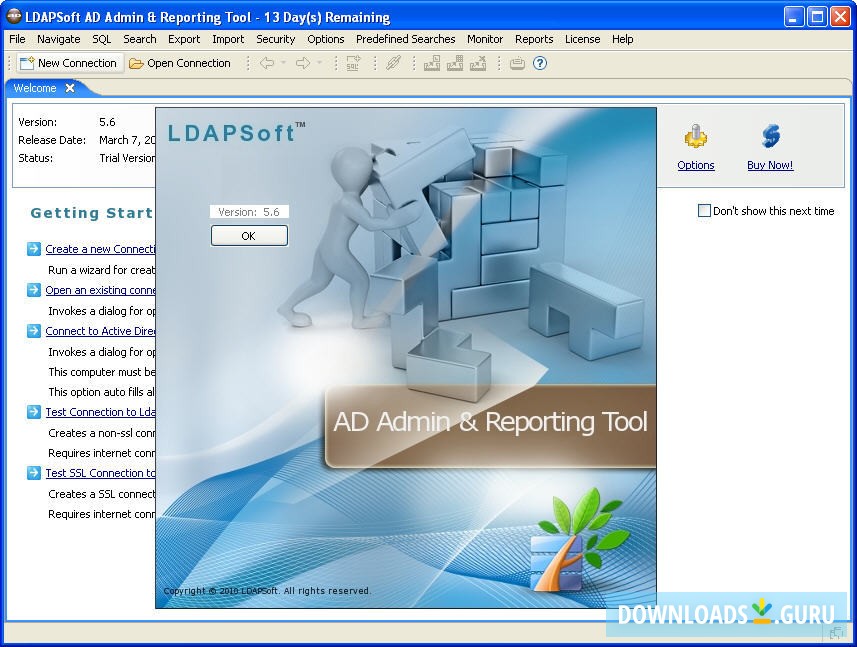857x647 pixels.
Task: Open the Predefined Searches menu
Action: [405, 39]
